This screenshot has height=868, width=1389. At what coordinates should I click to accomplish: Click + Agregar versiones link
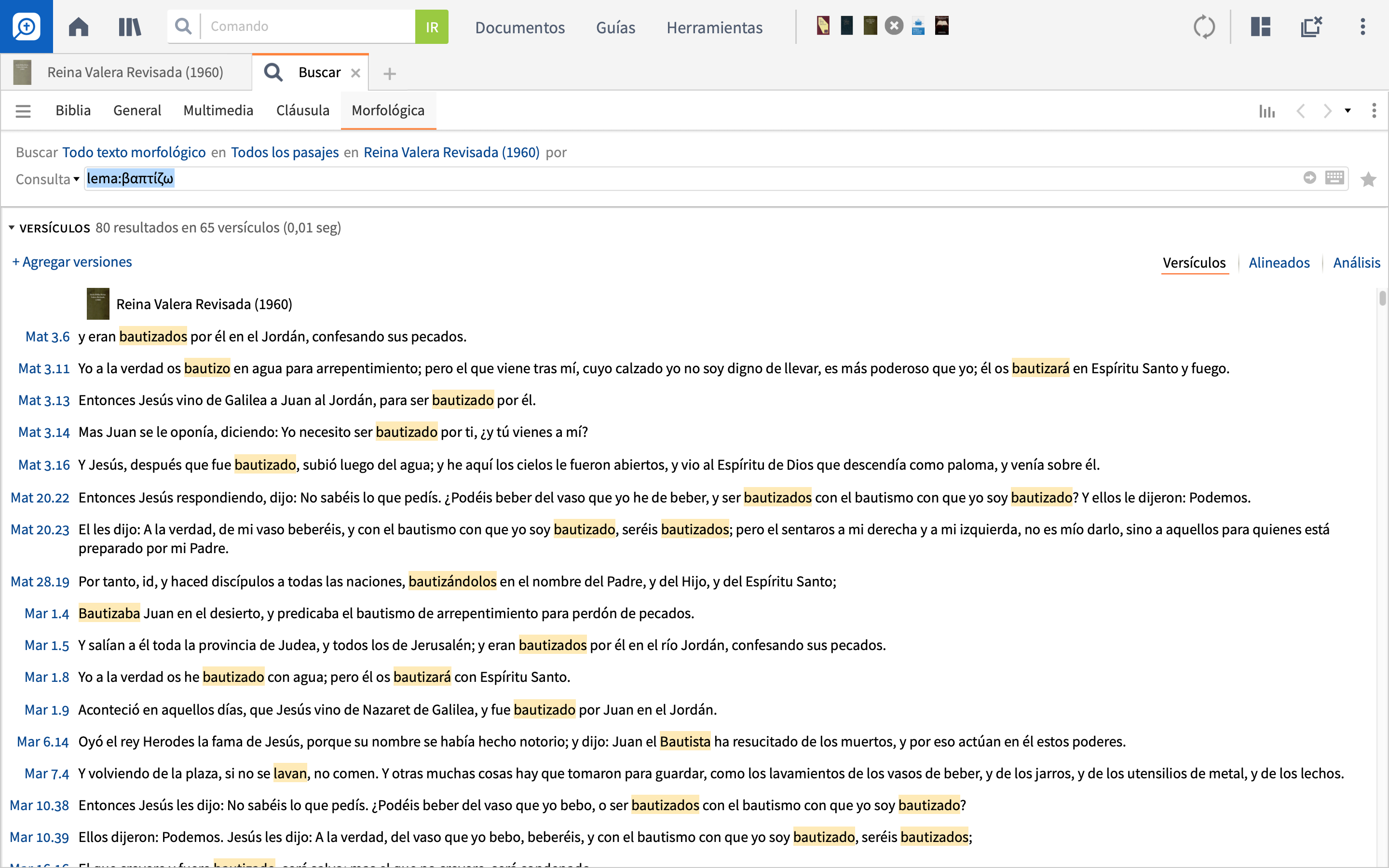tap(72, 262)
